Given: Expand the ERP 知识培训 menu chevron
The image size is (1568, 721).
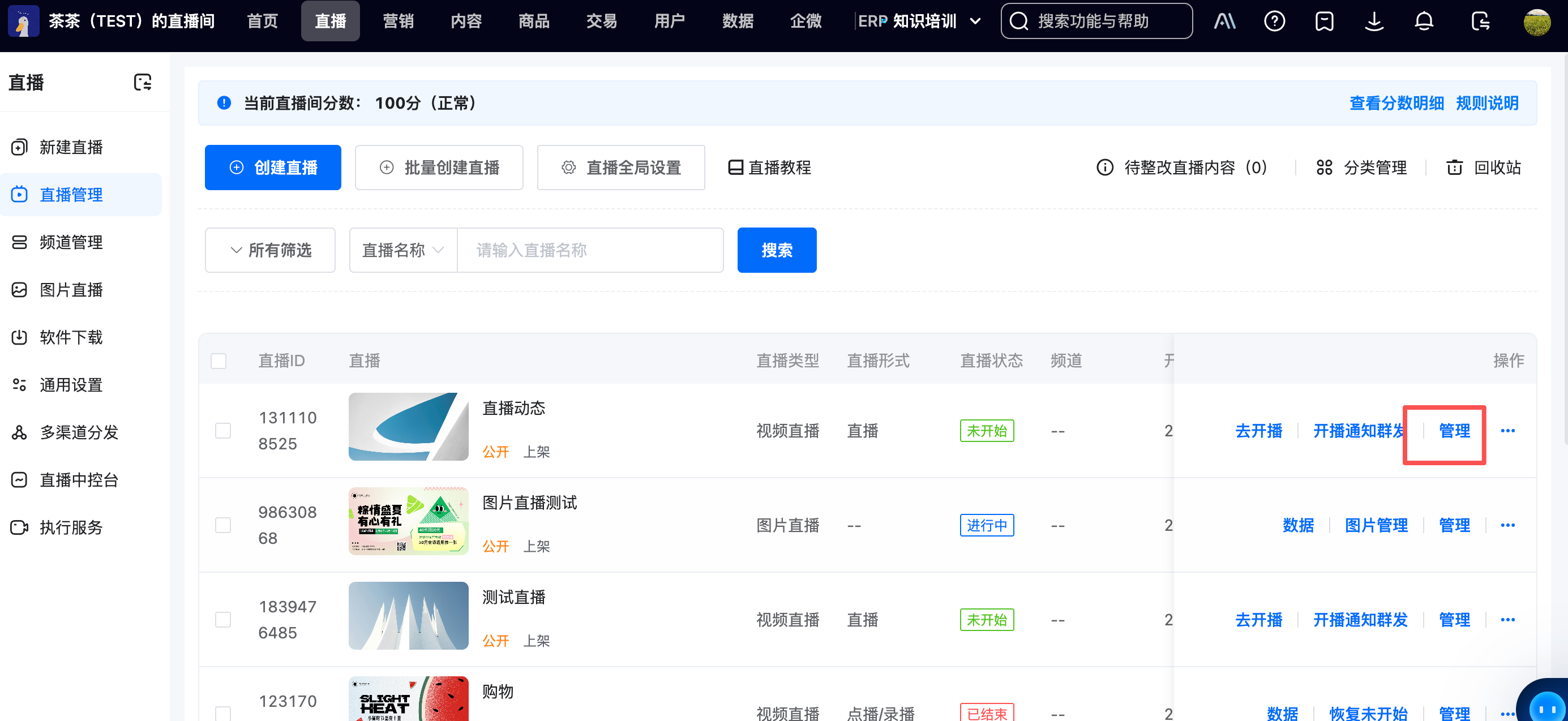Looking at the screenshot, I should point(975,22).
